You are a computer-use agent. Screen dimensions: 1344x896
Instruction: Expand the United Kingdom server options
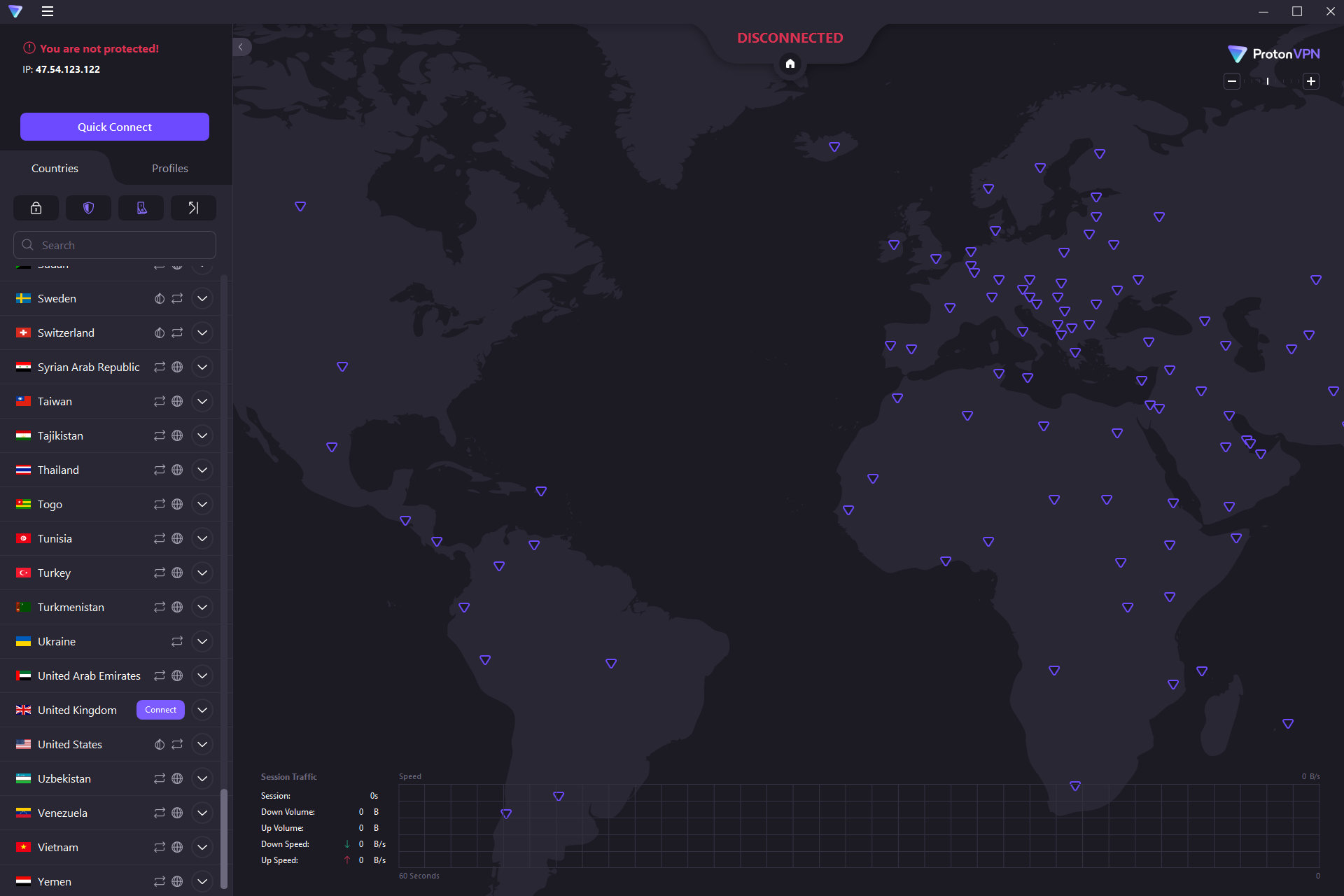[202, 710]
